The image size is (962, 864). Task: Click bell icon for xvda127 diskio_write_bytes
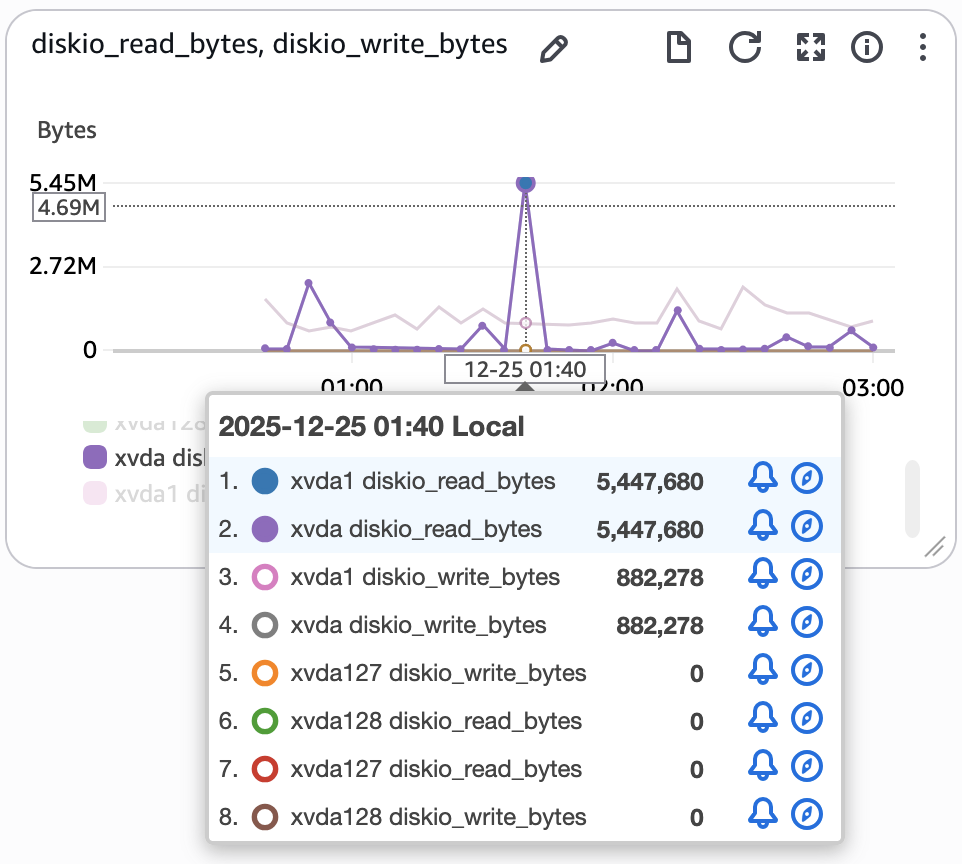(762, 671)
